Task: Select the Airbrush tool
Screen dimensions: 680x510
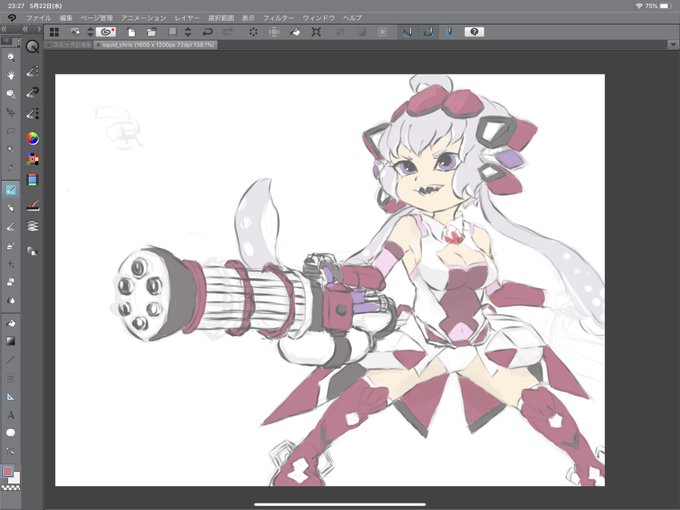Action: (11, 245)
